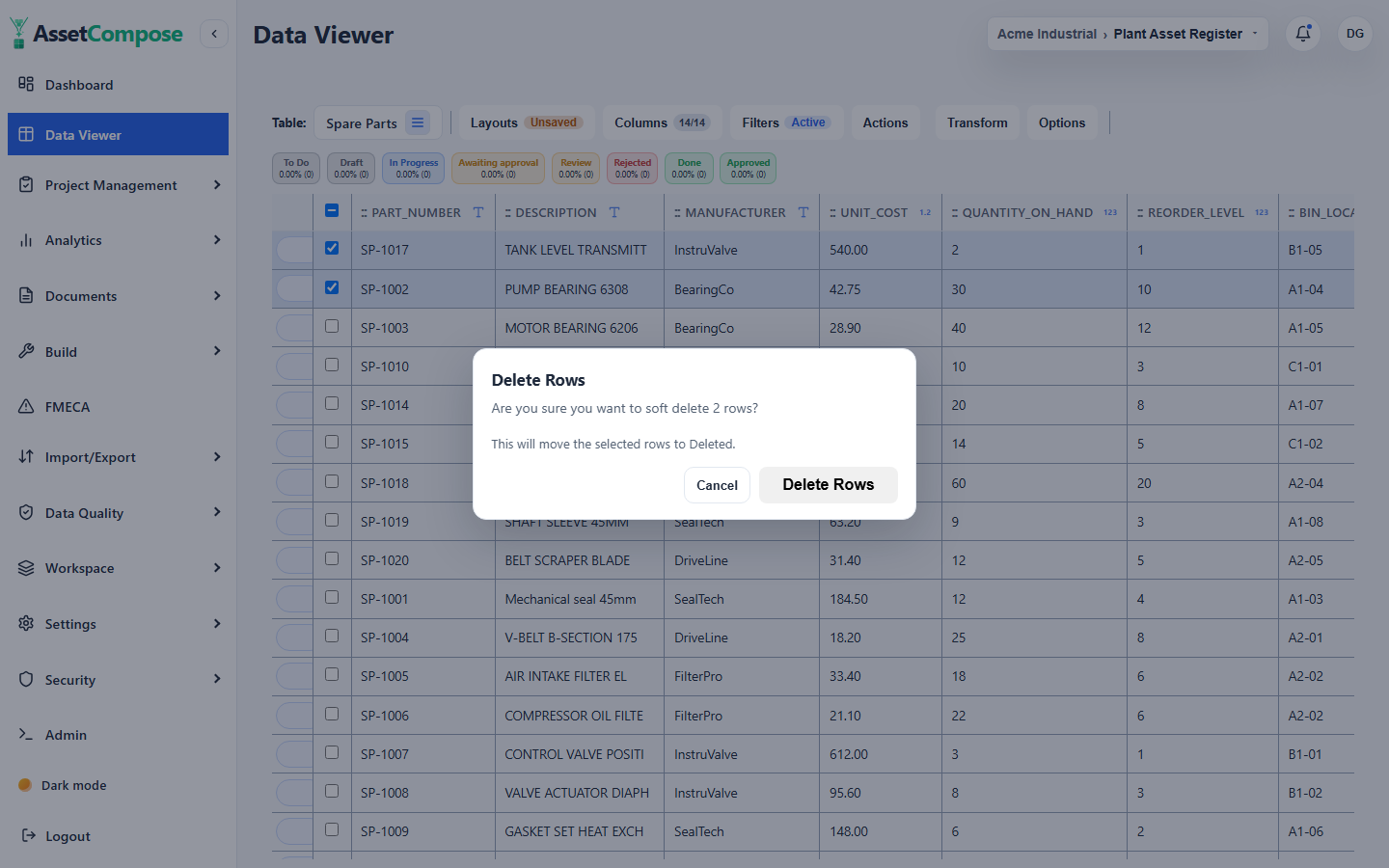The image size is (1389, 868).
Task: Open the Layouts menu
Action: pos(526,122)
